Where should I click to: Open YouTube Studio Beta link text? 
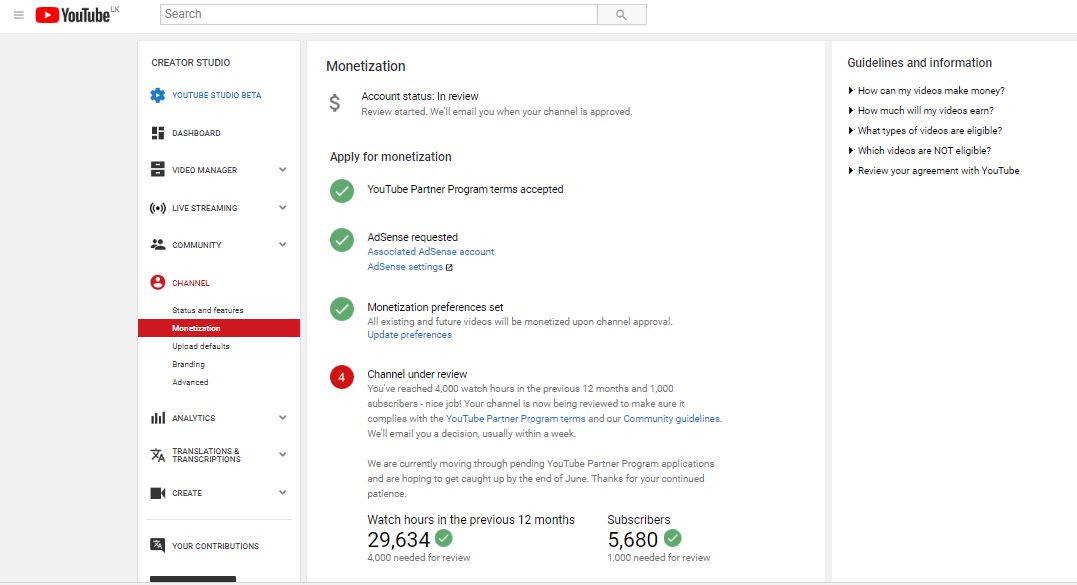[216, 95]
